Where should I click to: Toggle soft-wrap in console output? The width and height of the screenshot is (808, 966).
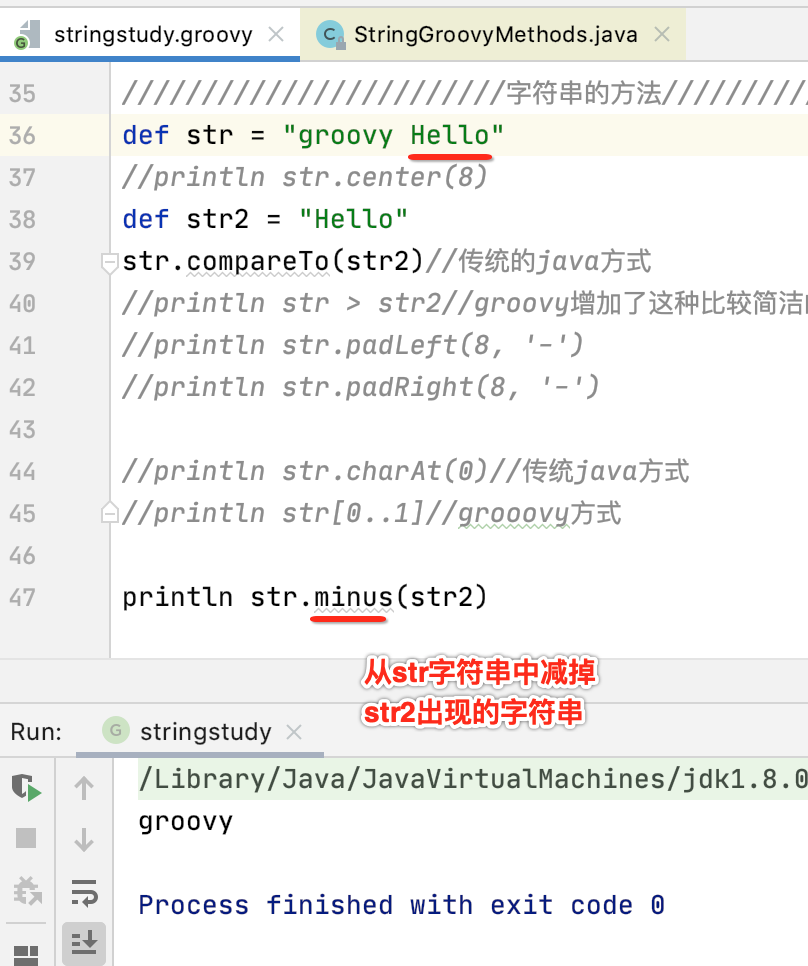click(x=84, y=892)
